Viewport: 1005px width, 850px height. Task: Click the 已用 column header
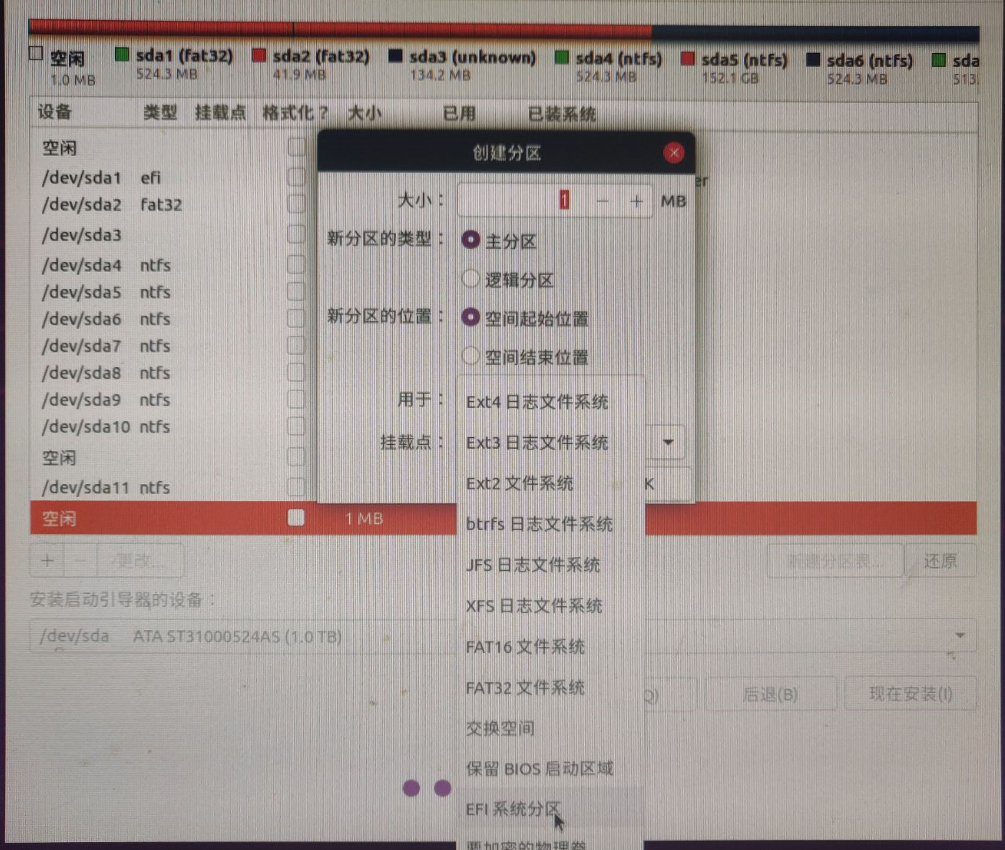[460, 114]
